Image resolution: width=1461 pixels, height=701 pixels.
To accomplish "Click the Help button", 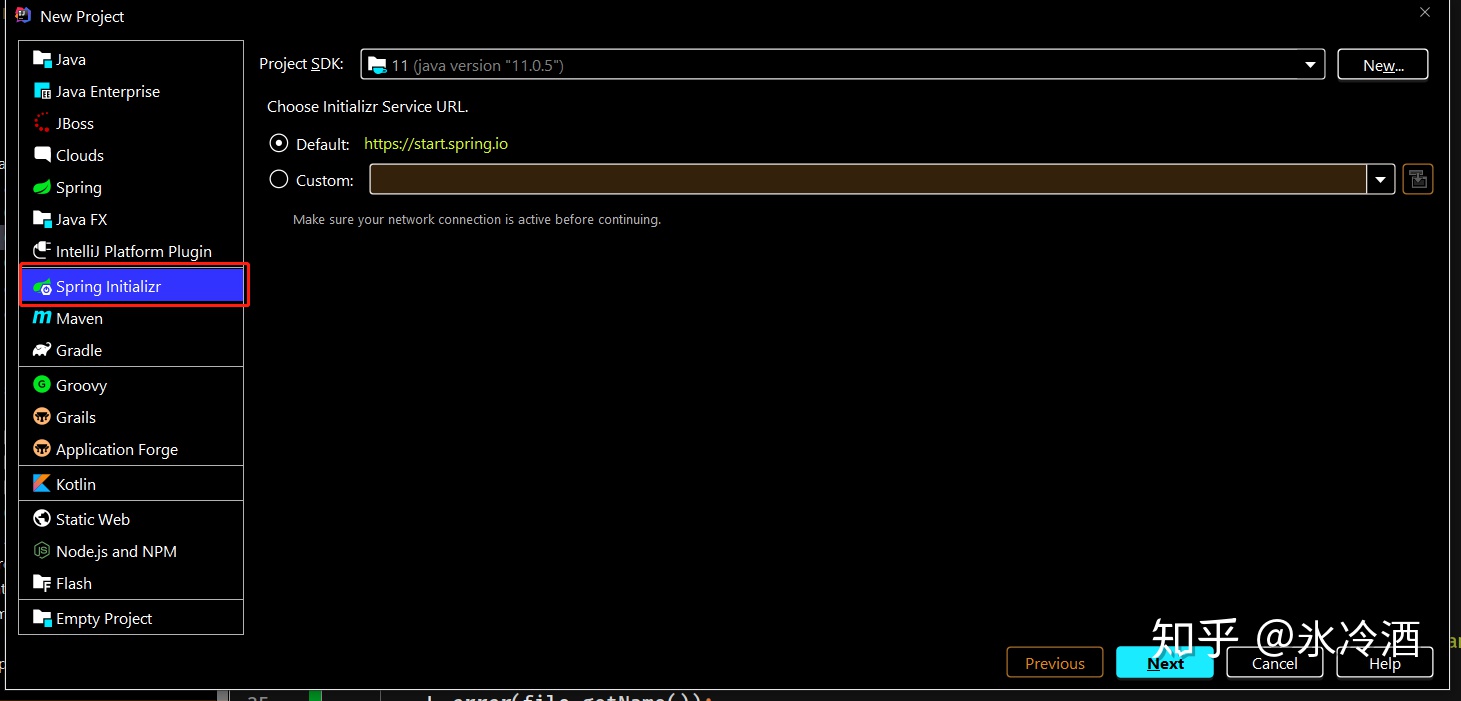I will coord(1385,663).
